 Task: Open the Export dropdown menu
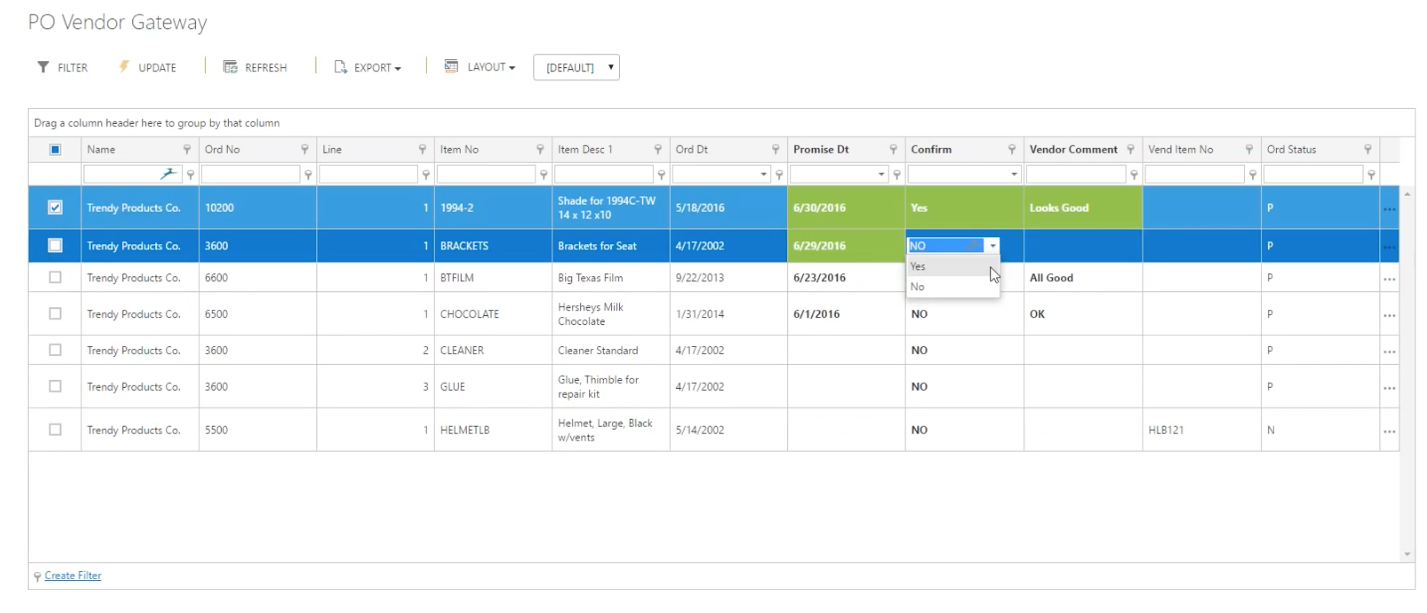368,68
